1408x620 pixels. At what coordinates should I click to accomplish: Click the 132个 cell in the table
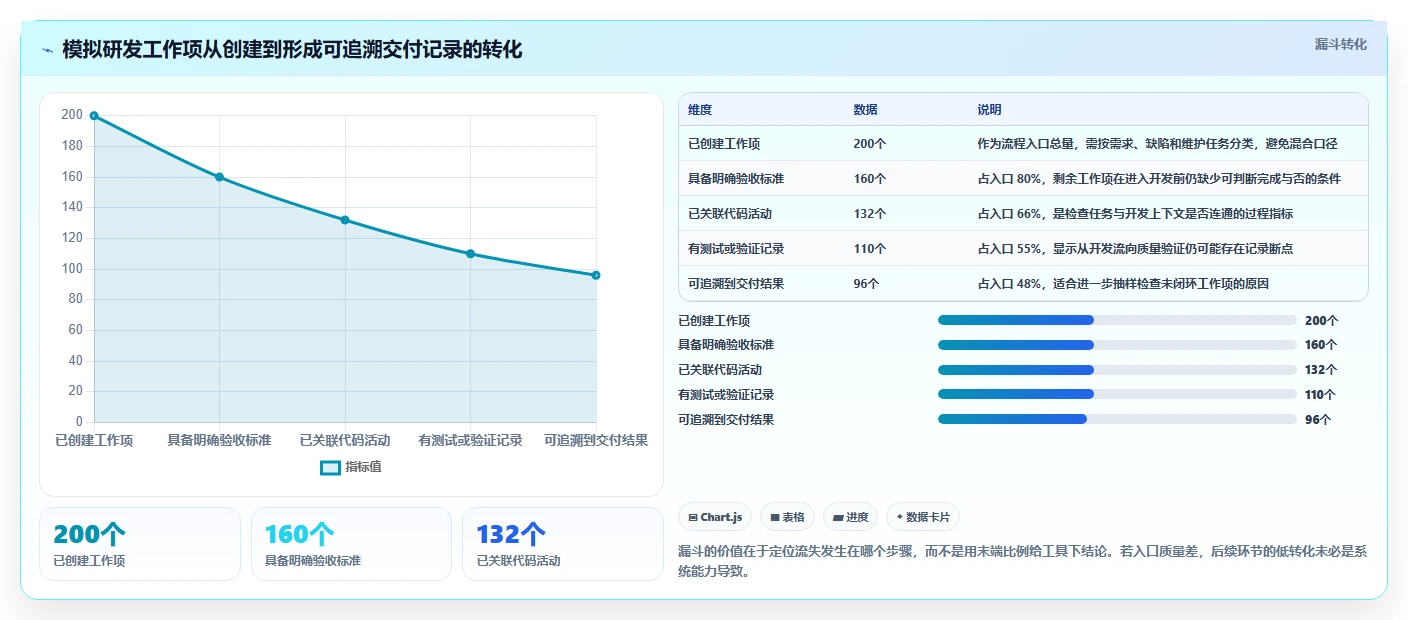(x=870, y=214)
